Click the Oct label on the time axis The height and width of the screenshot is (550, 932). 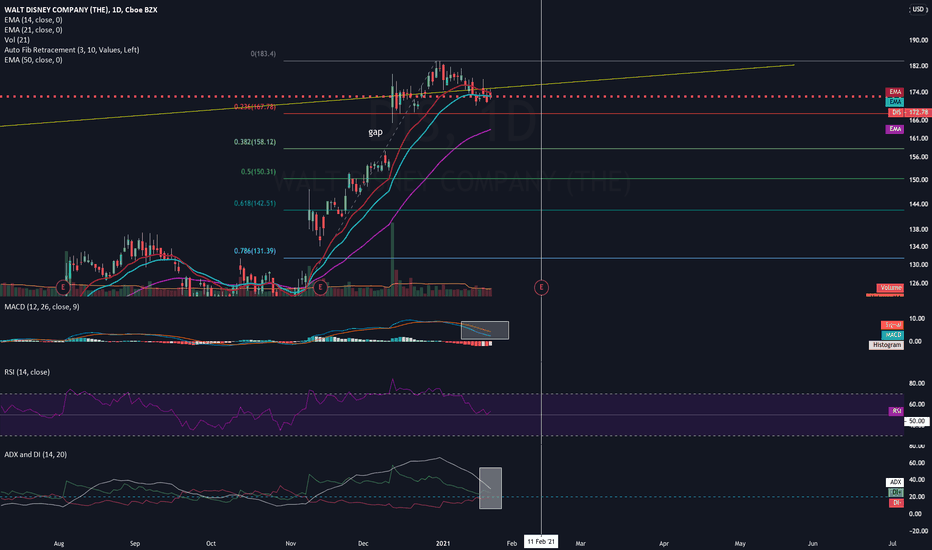tap(210, 543)
